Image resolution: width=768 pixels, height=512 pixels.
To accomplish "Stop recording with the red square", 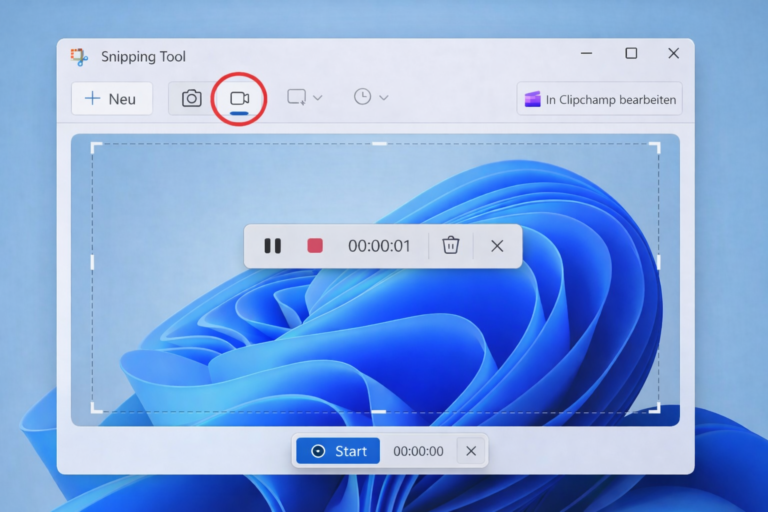I will (315, 246).
